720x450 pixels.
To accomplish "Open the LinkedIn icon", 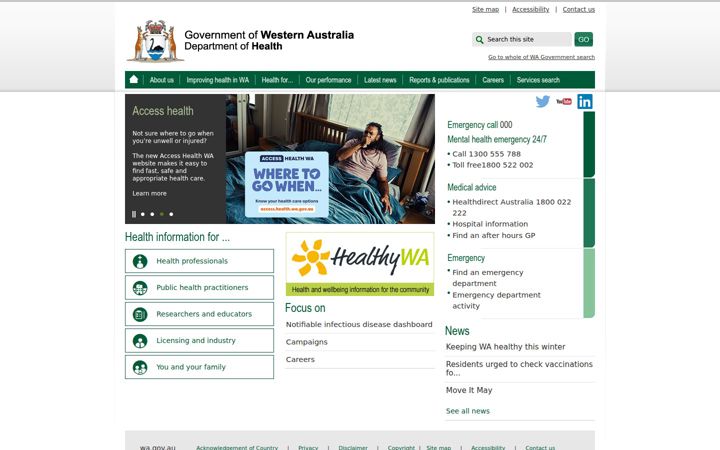I will (585, 101).
